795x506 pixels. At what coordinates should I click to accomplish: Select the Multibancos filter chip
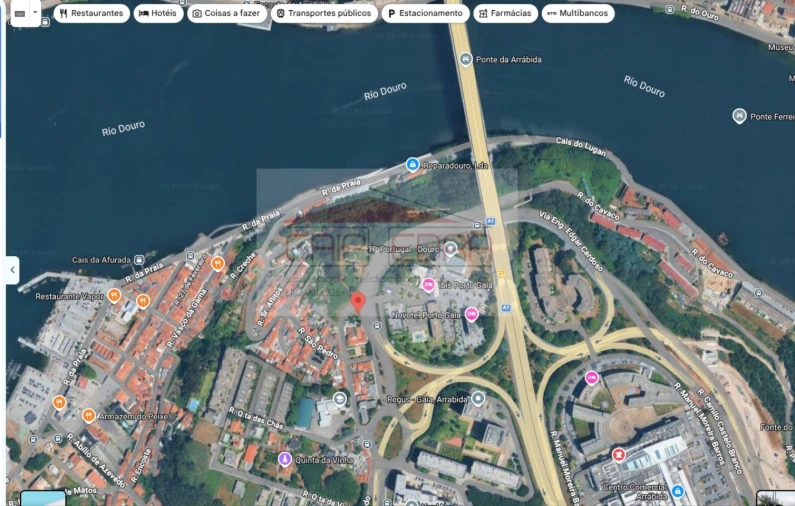(x=578, y=13)
